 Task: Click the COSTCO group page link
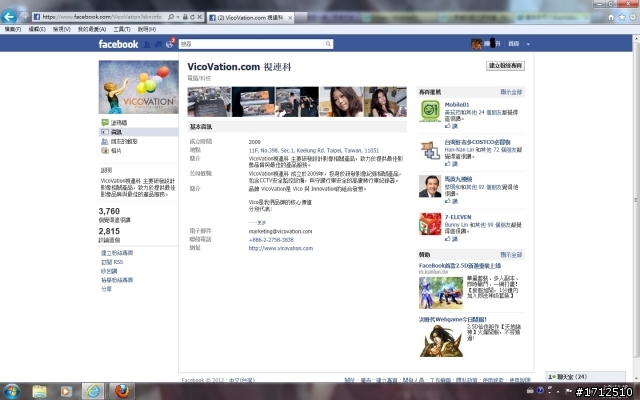point(477,142)
